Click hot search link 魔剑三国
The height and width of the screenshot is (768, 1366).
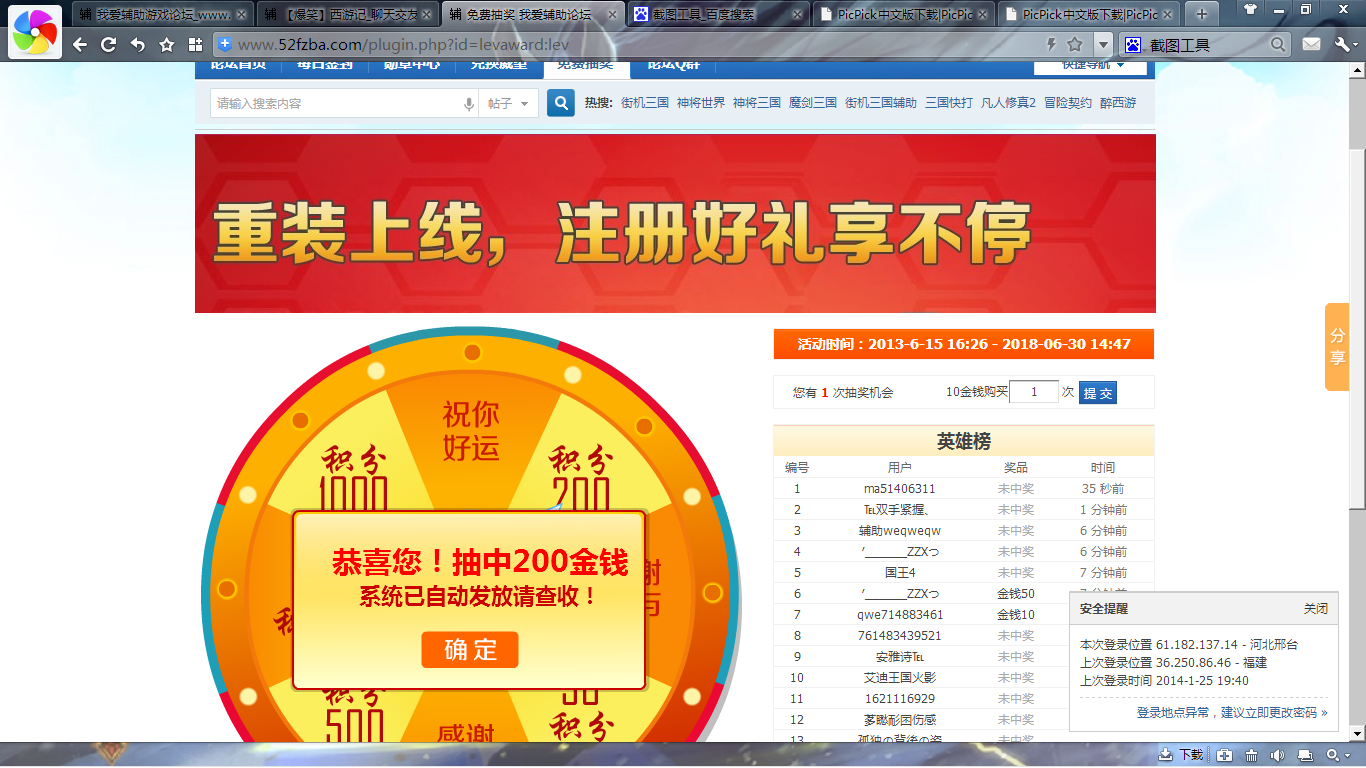(813, 103)
